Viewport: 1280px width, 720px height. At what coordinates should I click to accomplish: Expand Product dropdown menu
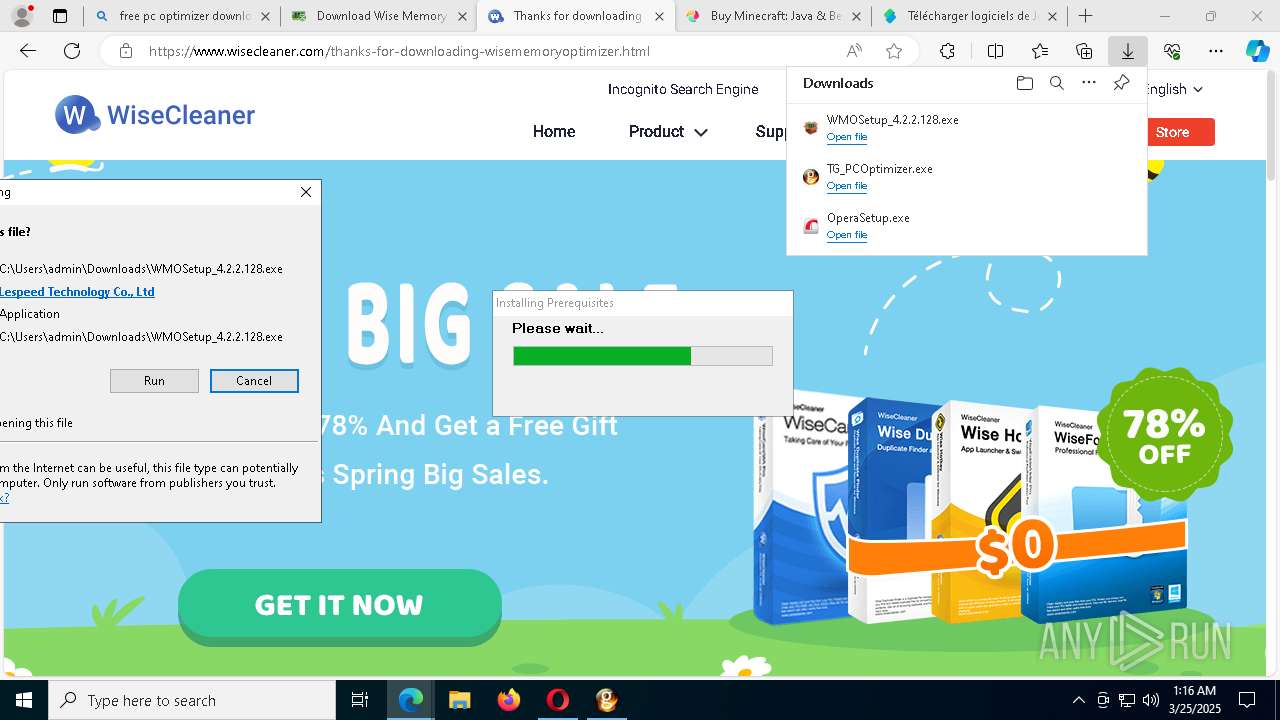668,131
